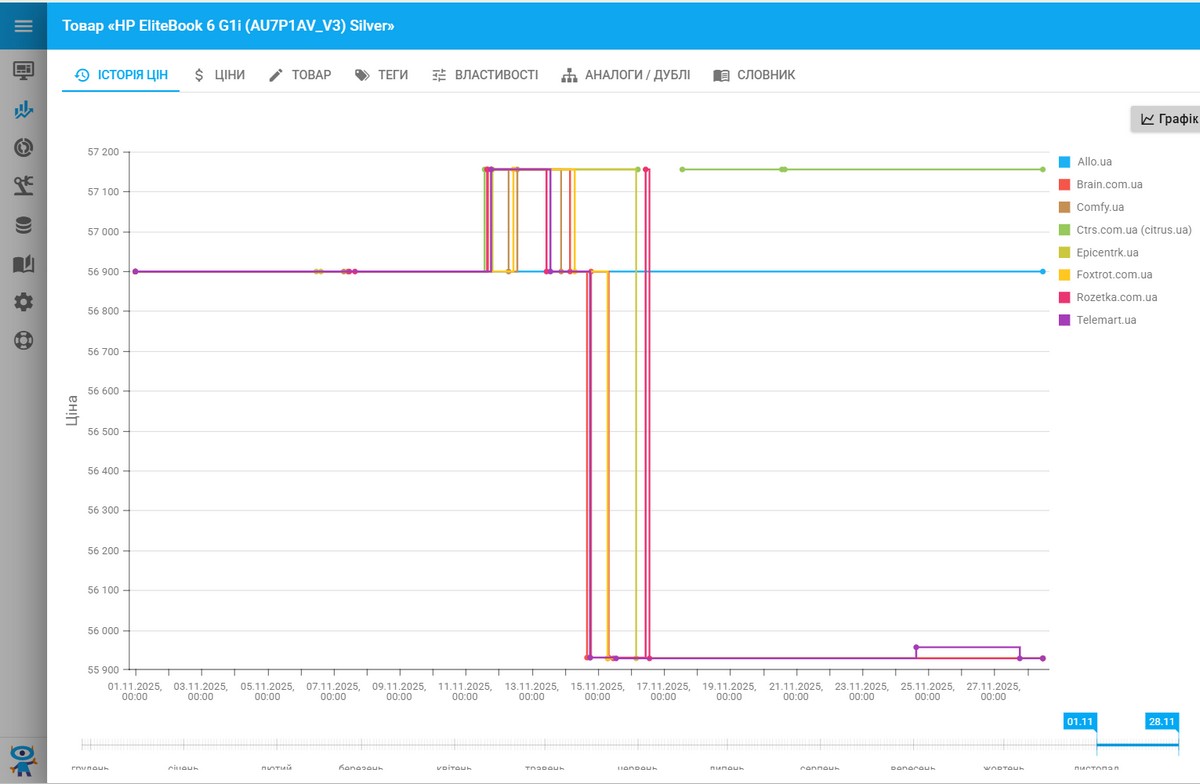Open the hamburger navigation menu

tap(23, 26)
